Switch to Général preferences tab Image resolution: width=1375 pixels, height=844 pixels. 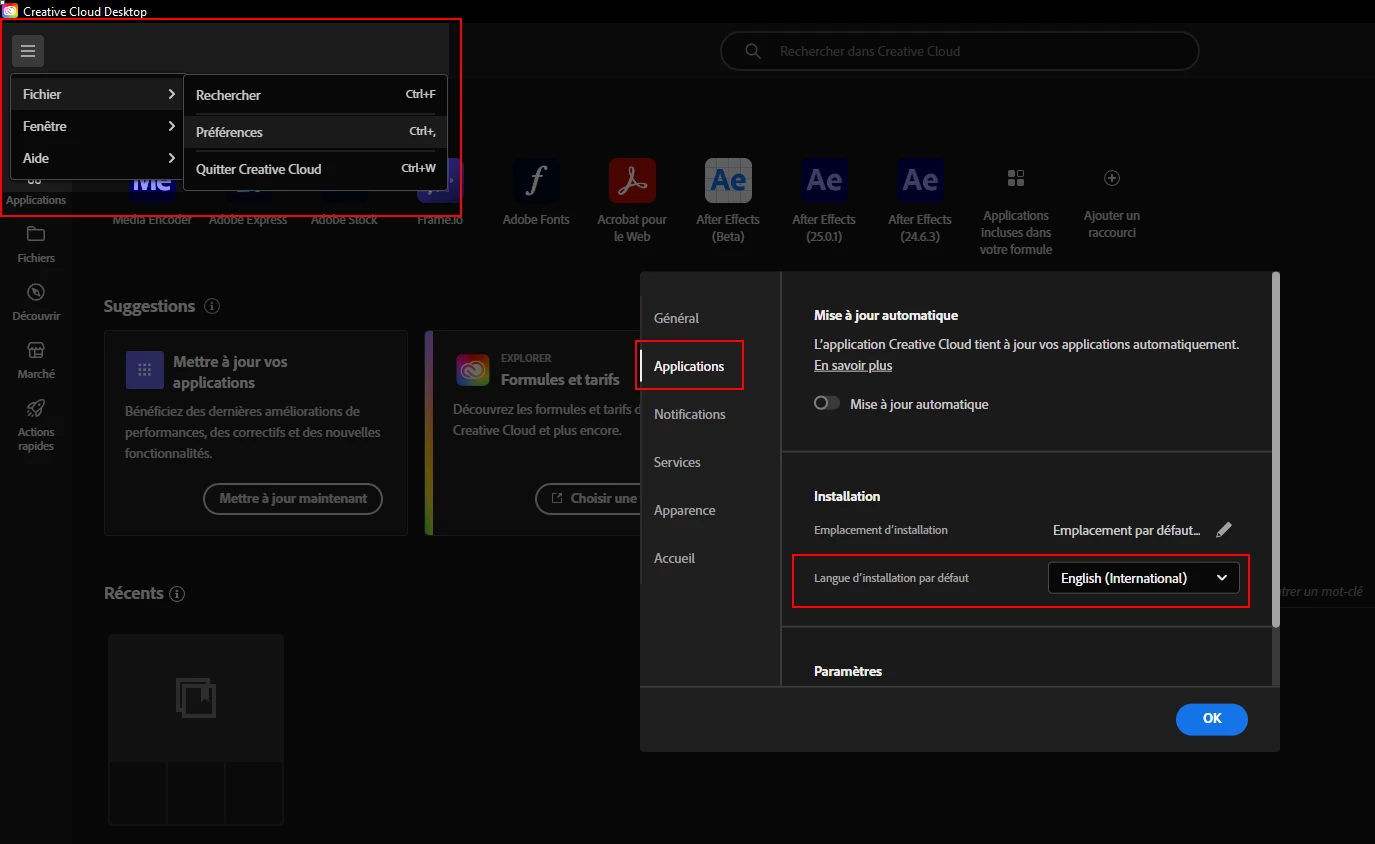[676, 318]
